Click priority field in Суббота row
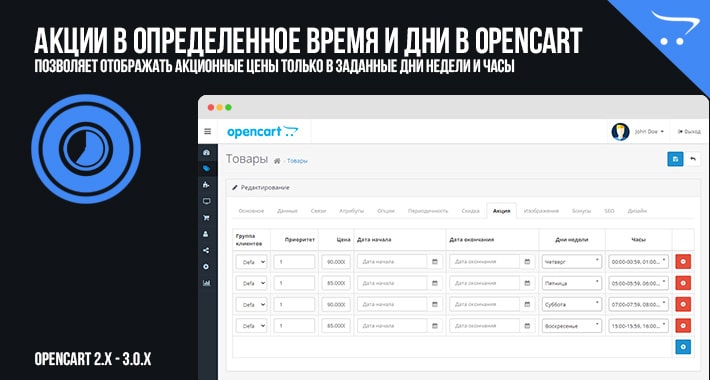Viewport: 710px width, 380px height. (294, 304)
